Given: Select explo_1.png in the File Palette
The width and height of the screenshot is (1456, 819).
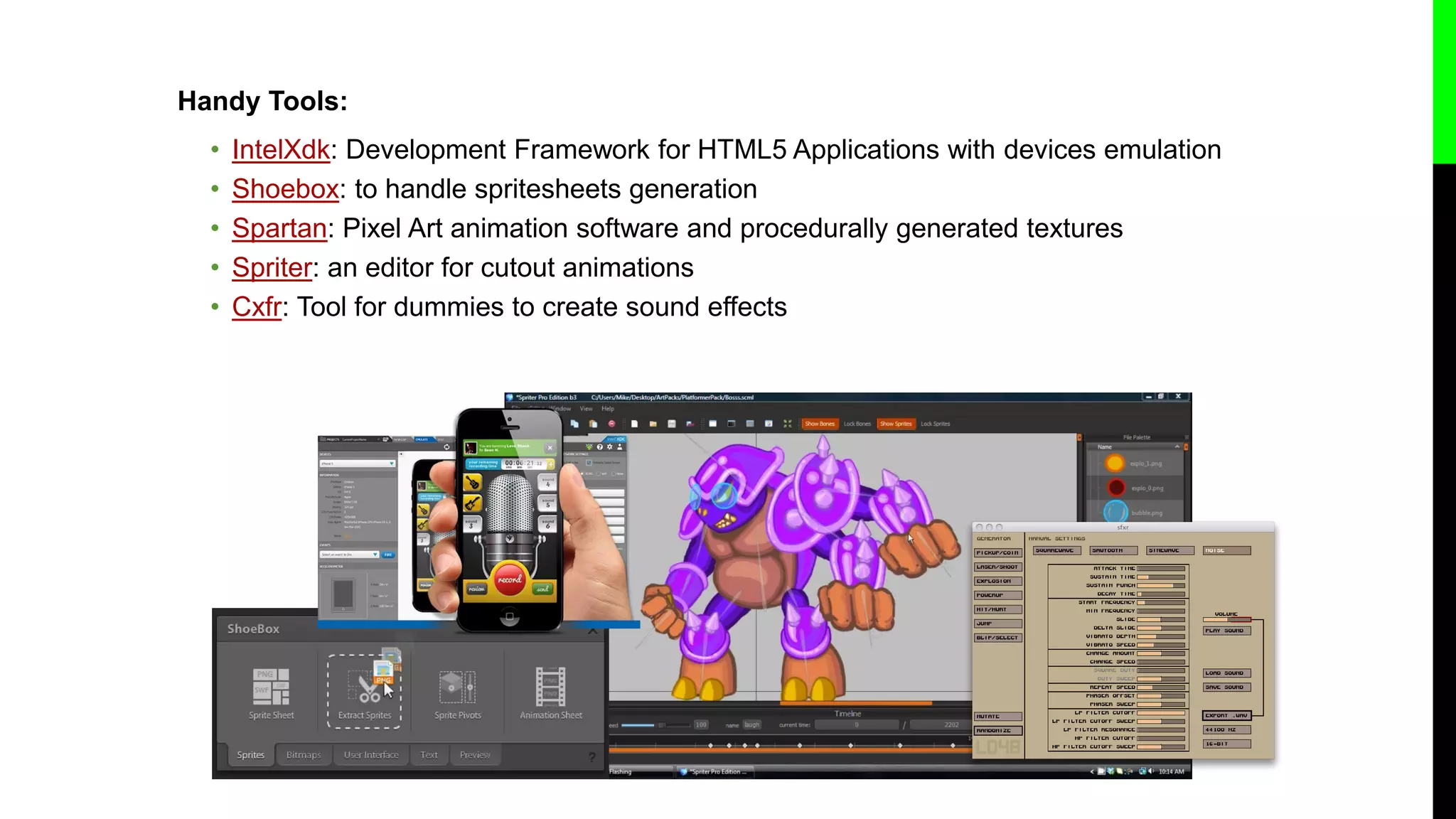Looking at the screenshot, I should click(x=1136, y=464).
